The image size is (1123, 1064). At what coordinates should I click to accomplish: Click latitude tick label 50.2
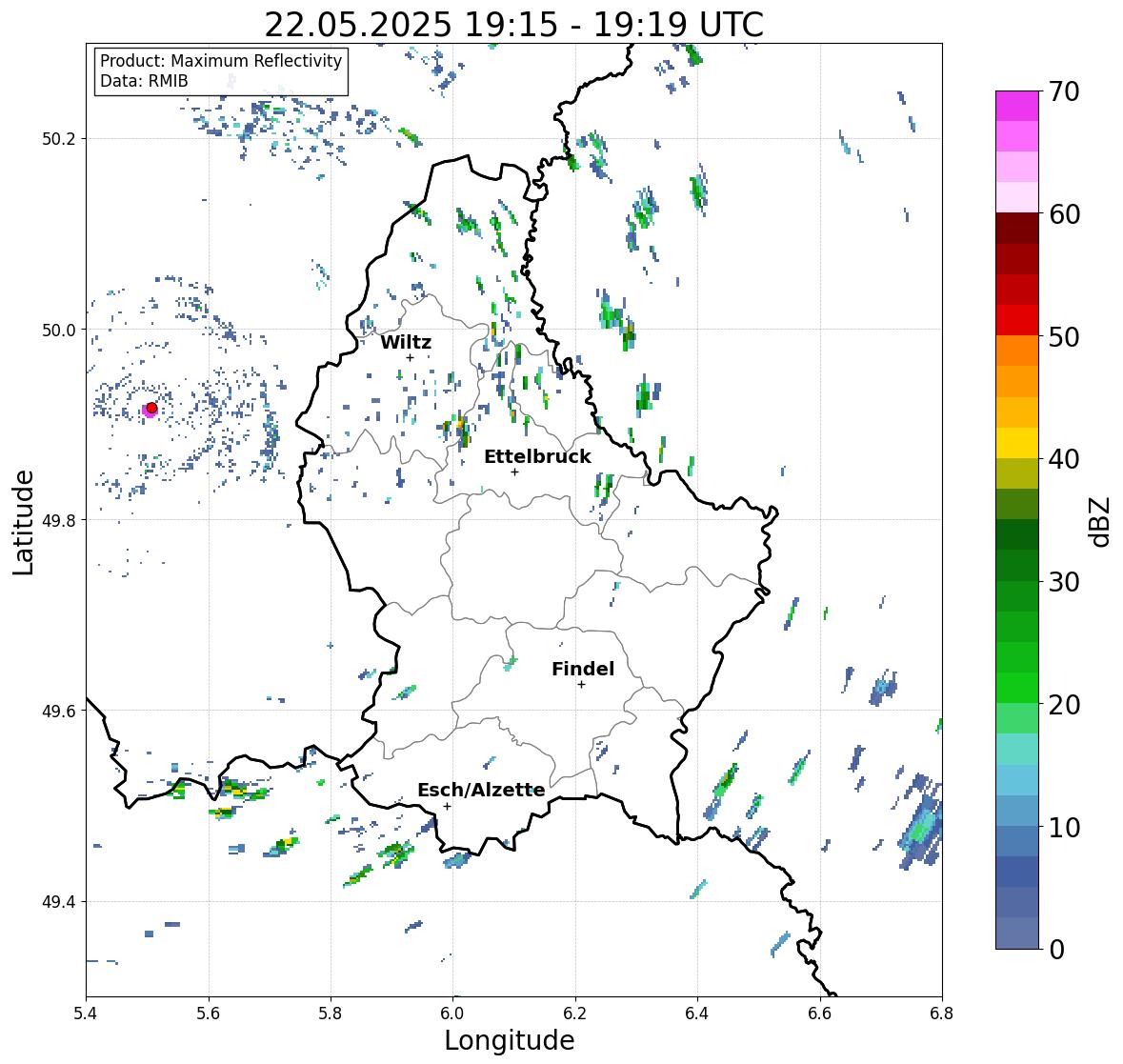pos(59,139)
